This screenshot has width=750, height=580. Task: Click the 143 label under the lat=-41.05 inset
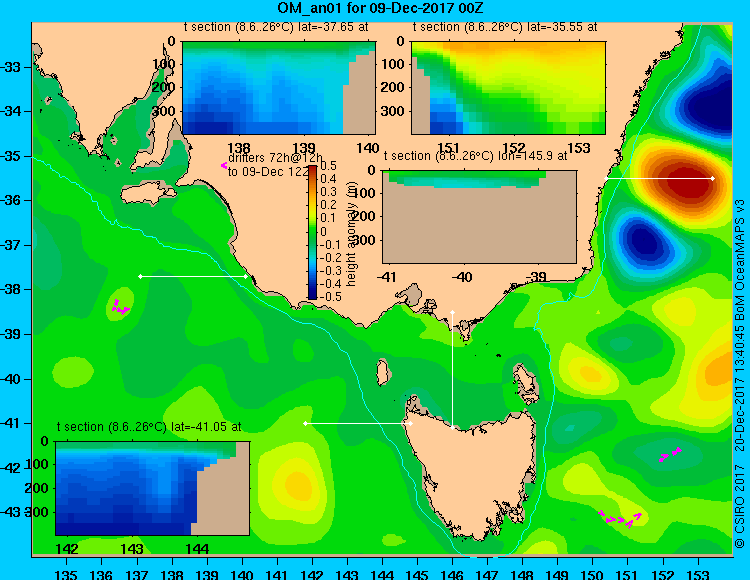coord(132,549)
